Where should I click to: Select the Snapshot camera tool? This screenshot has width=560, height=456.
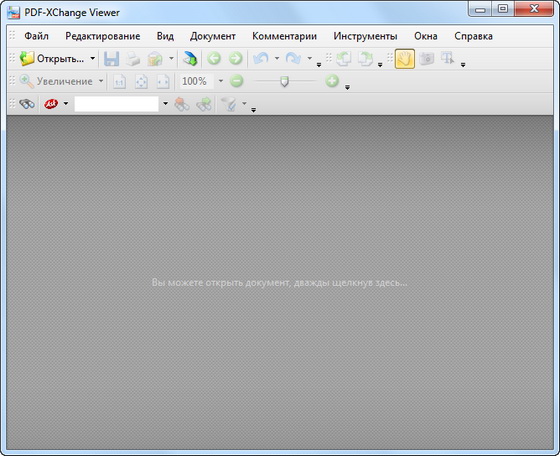426,59
